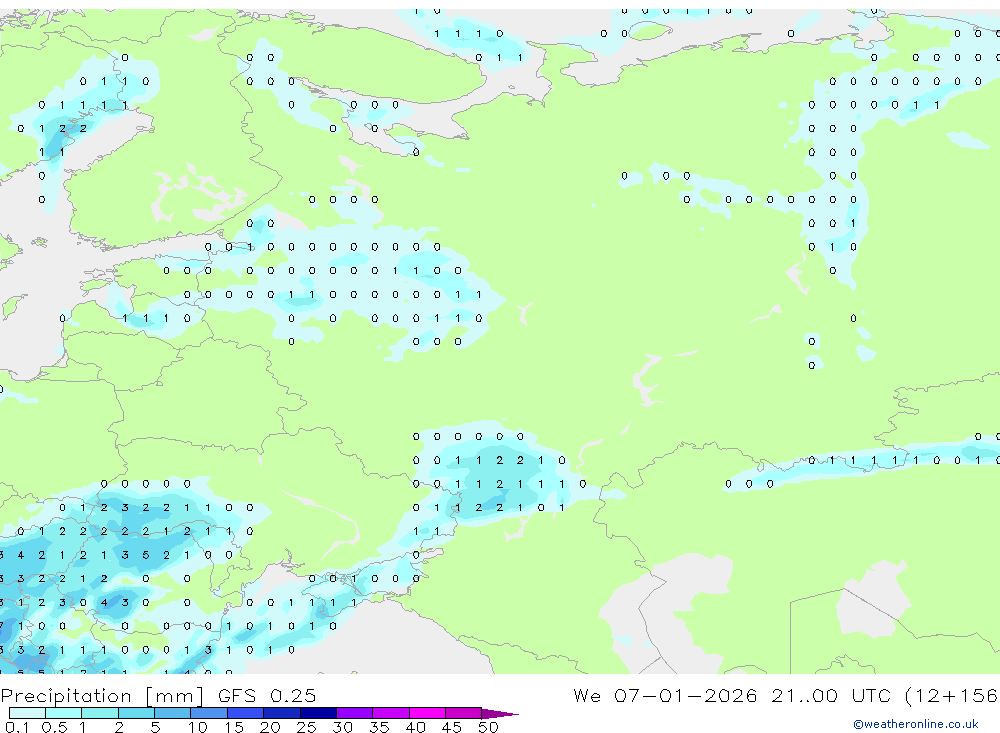Click the 40–45 mm magenta legend swatch
The image size is (1000, 733).
pyautogui.click(x=427, y=713)
